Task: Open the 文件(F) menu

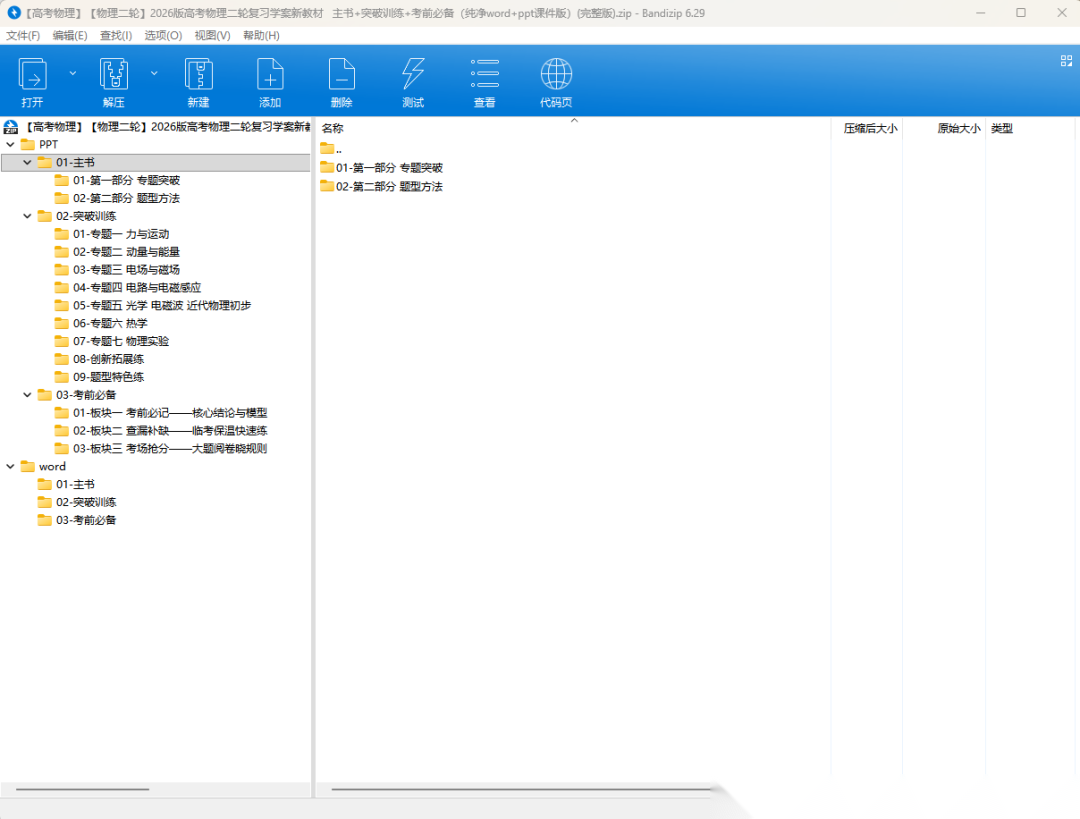Action: 23,35
